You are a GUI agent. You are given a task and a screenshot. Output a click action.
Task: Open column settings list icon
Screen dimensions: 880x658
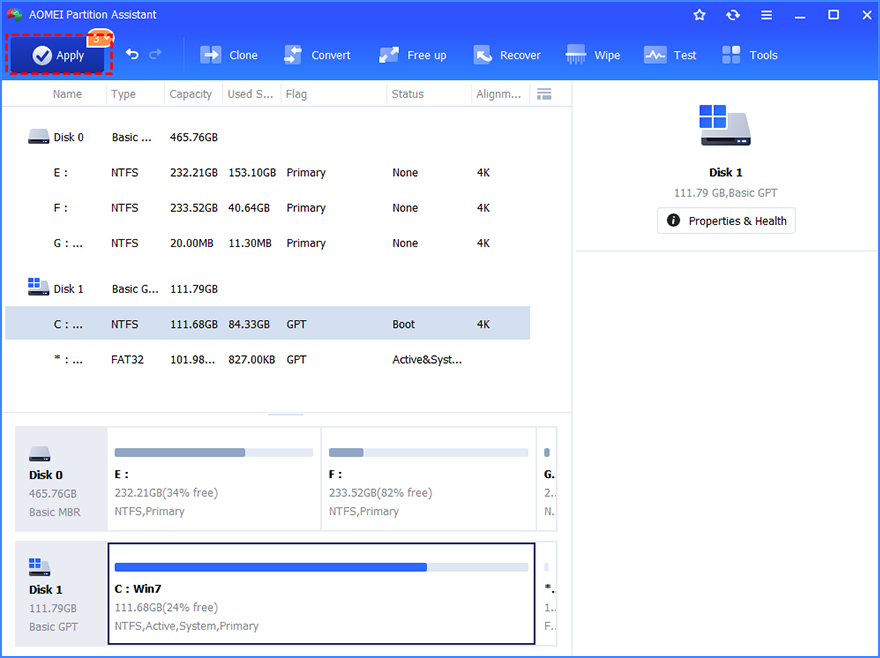[x=544, y=94]
